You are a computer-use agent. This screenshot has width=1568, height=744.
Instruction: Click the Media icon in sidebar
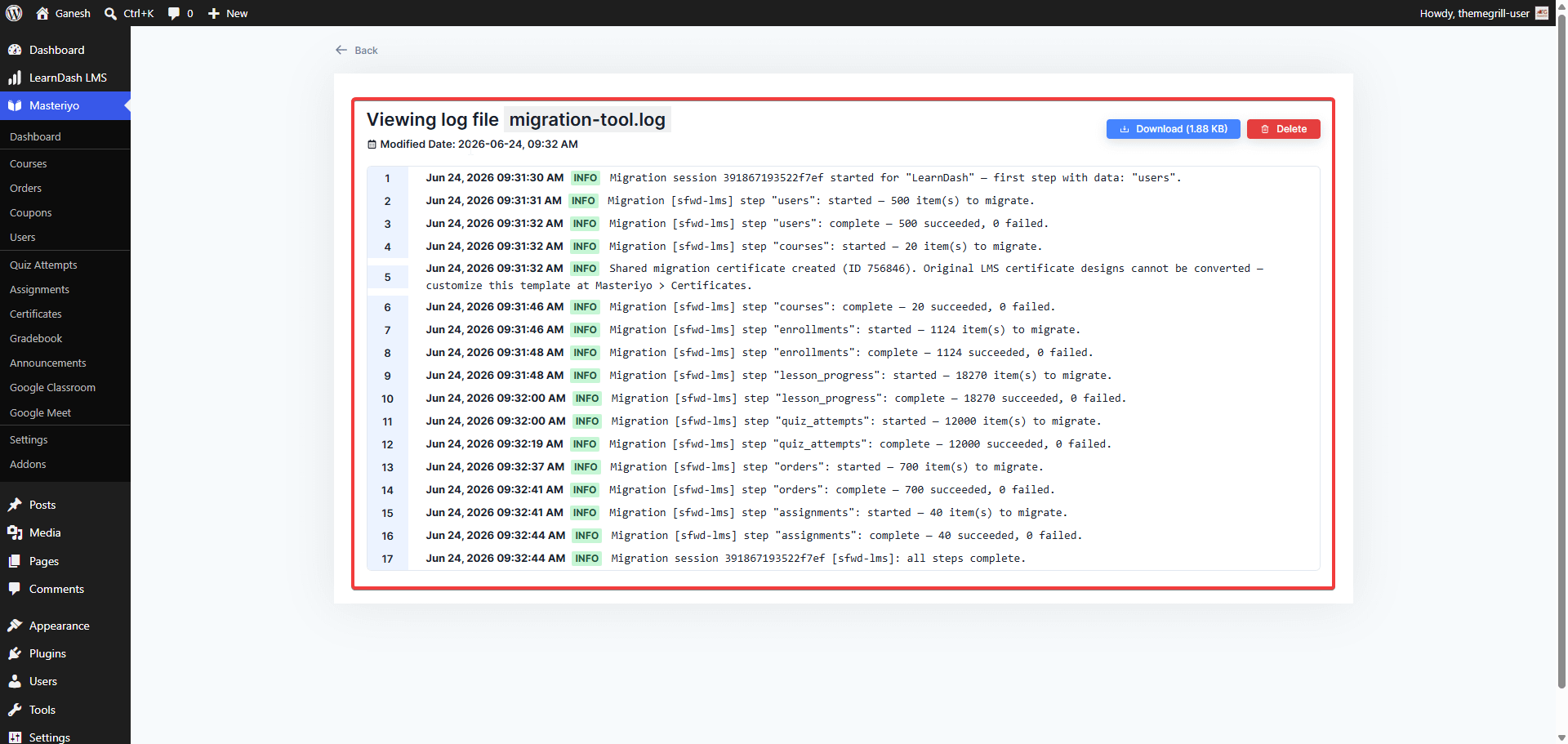pyautogui.click(x=15, y=532)
